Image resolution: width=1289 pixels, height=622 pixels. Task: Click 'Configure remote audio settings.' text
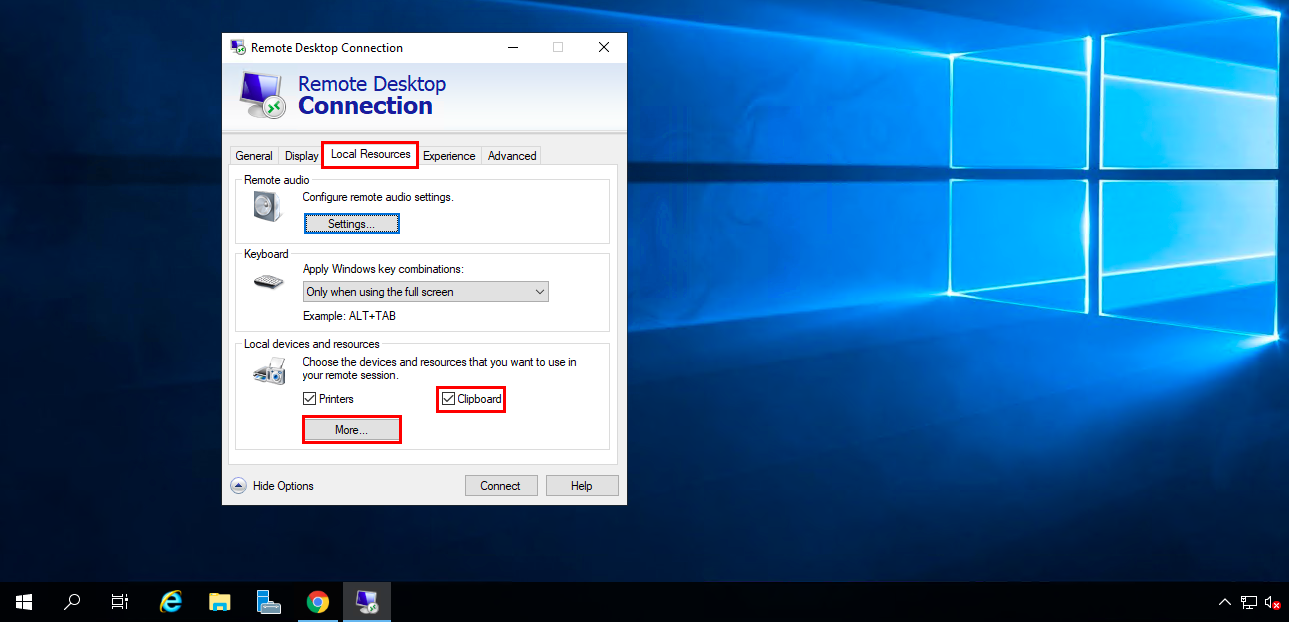378,197
